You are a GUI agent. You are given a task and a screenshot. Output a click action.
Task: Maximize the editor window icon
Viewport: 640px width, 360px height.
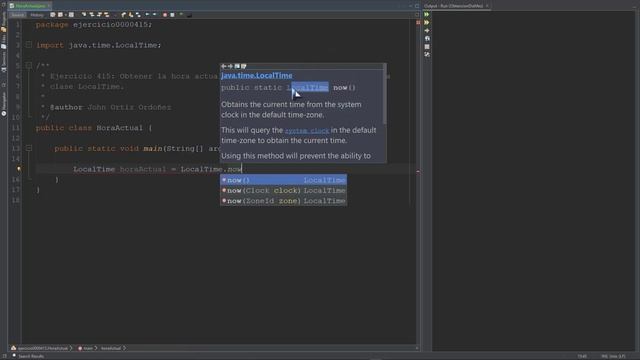(417, 6)
